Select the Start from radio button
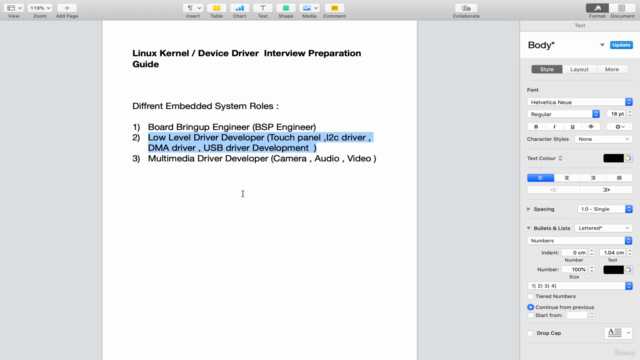Viewport: 640px width, 360px height. (531, 315)
